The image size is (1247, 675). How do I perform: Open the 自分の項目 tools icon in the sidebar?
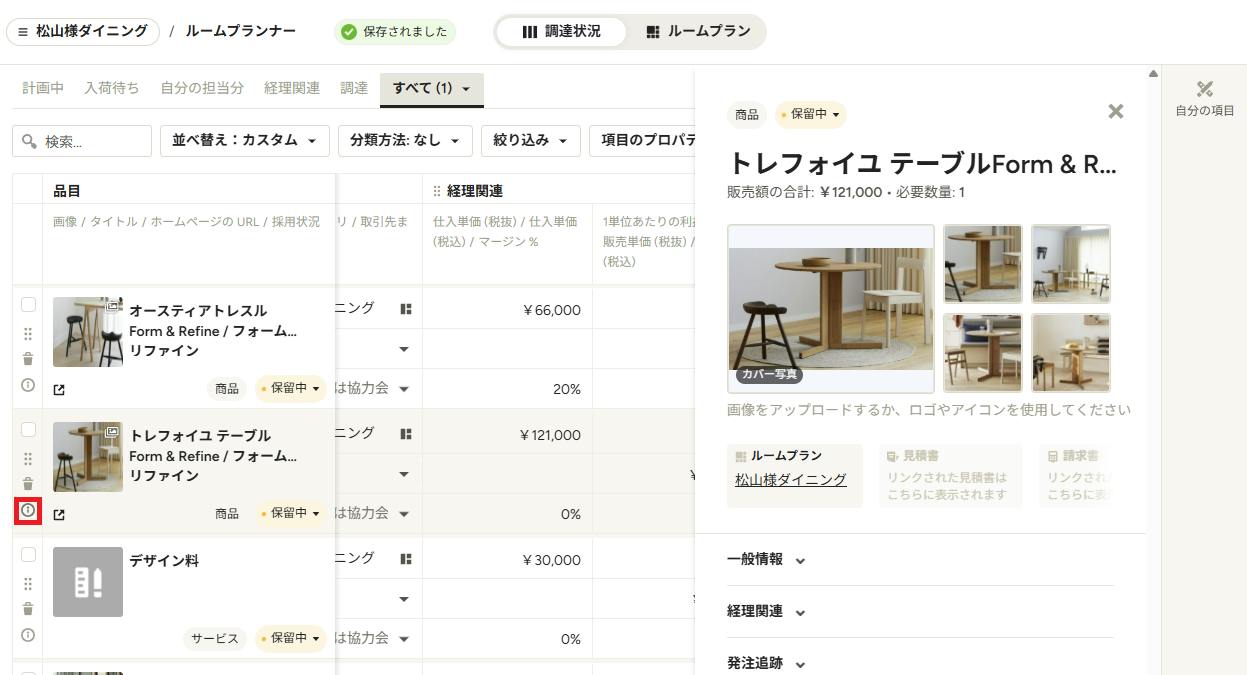pyautogui.click(x=1204, y=90)
